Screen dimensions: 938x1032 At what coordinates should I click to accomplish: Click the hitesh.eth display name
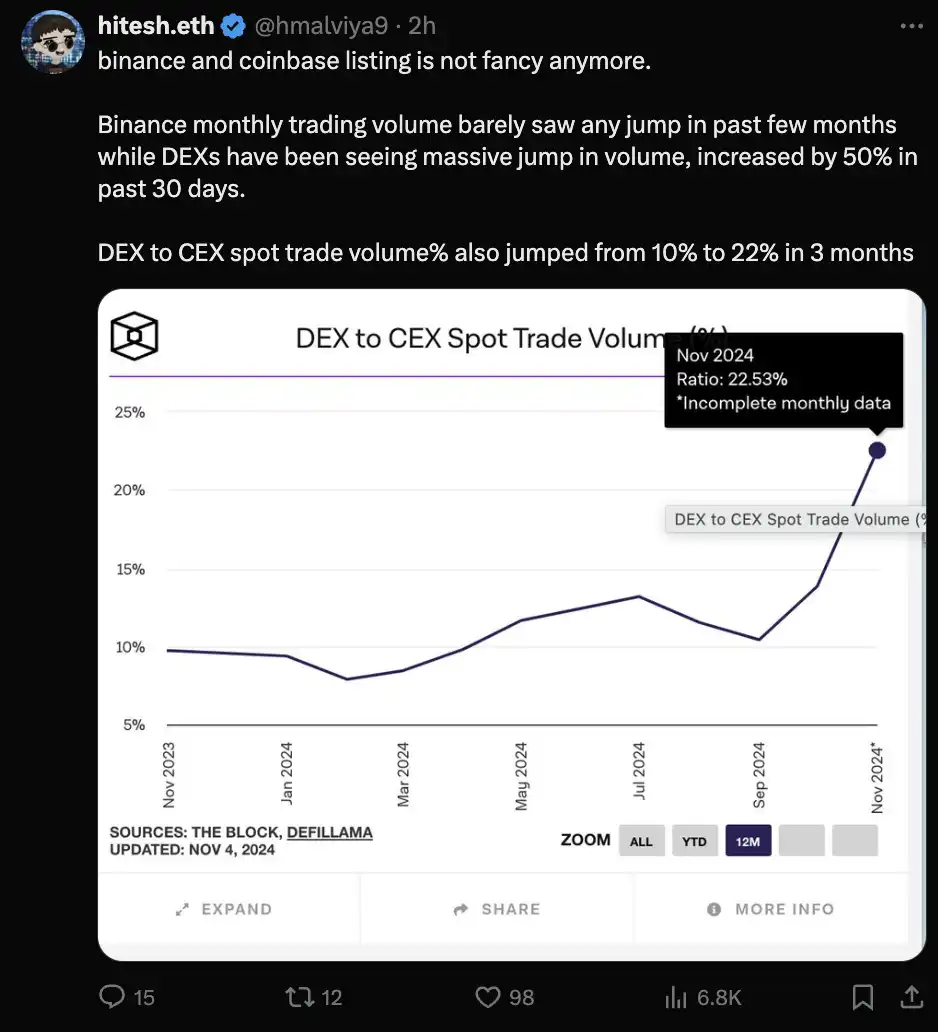(x=155, y=25)
